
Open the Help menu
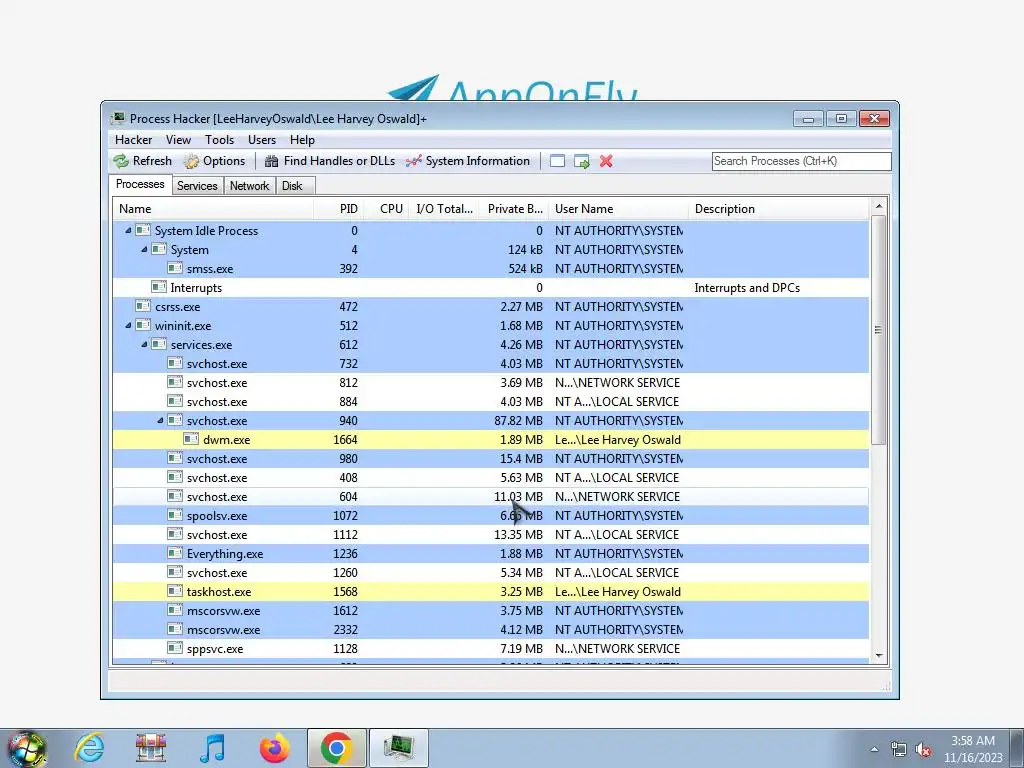click(302, 140)
